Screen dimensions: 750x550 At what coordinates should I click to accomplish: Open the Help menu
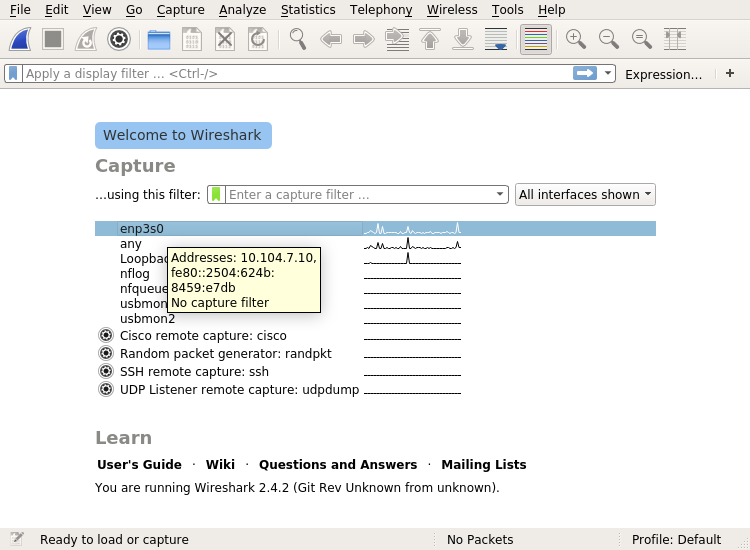click(551, 10)
